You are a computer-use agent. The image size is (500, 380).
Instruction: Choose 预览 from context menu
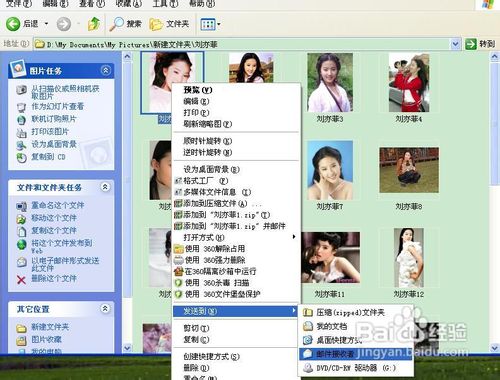pos(236,90)
